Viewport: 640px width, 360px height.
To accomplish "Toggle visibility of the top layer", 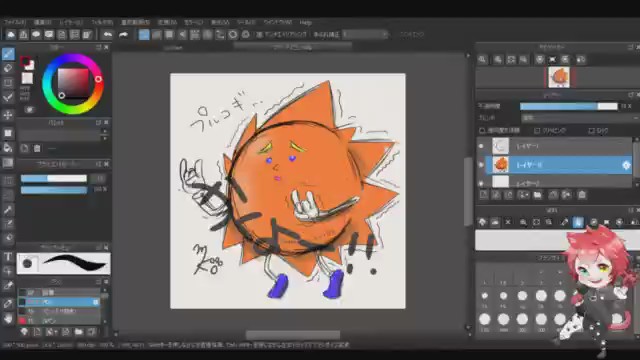I will point(481,146).
